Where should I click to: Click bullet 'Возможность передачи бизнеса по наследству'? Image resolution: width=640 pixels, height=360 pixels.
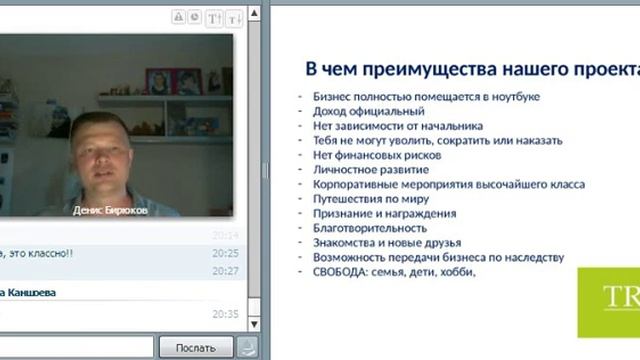[x=438, y=257]
